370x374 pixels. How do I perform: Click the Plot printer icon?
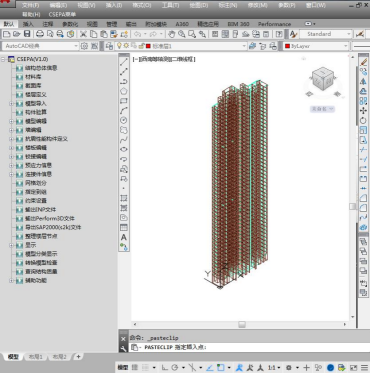point(40,34)
